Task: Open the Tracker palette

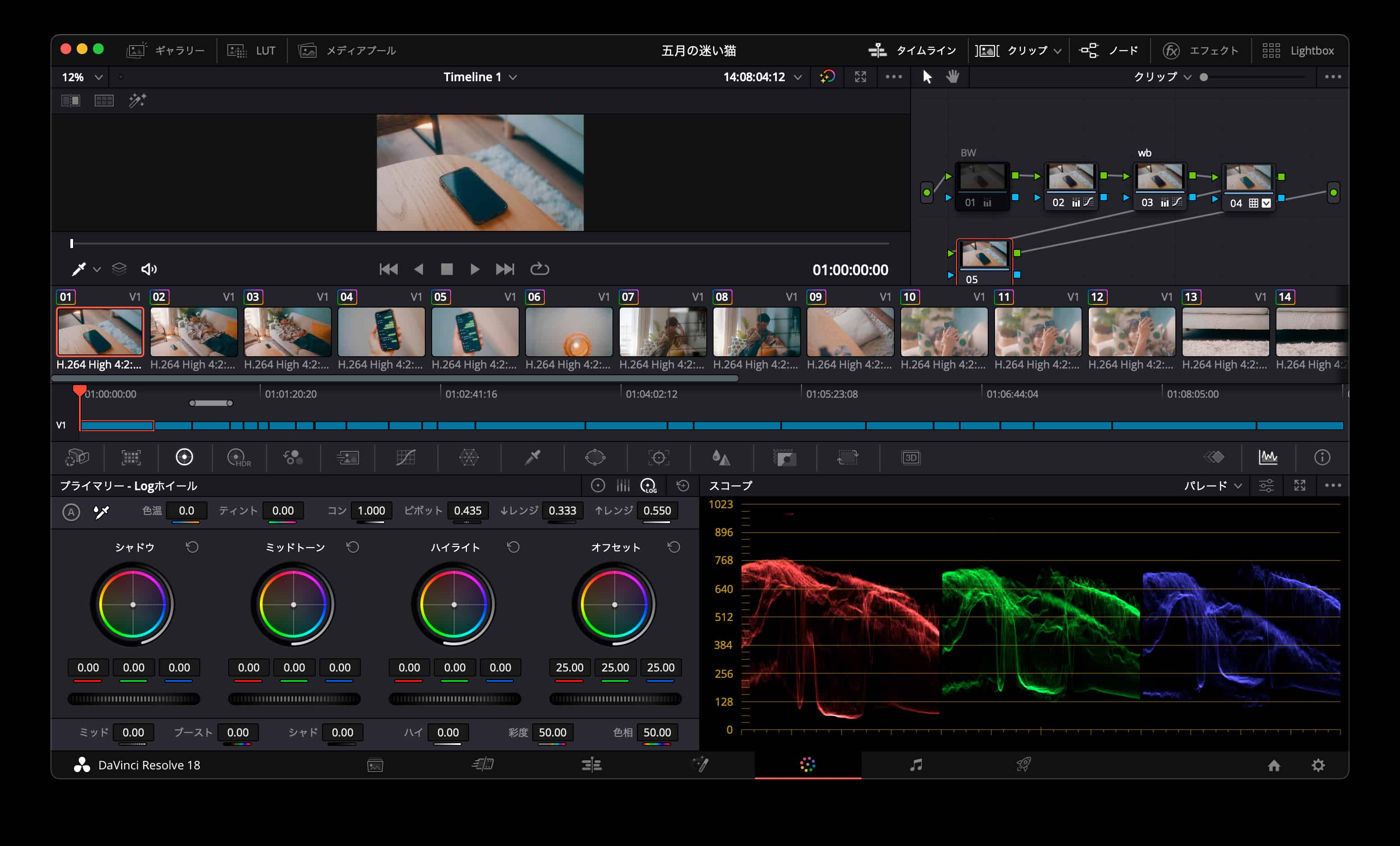Action: [659, 457]
